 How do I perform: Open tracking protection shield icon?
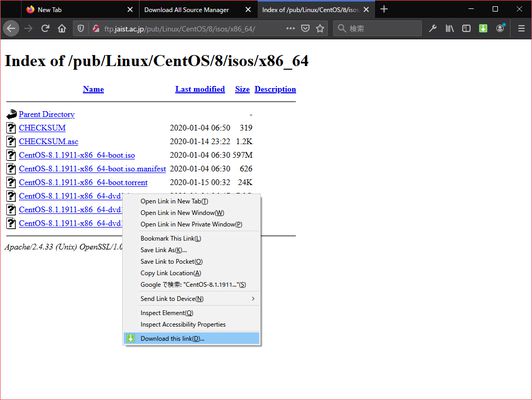pos(80,28)
